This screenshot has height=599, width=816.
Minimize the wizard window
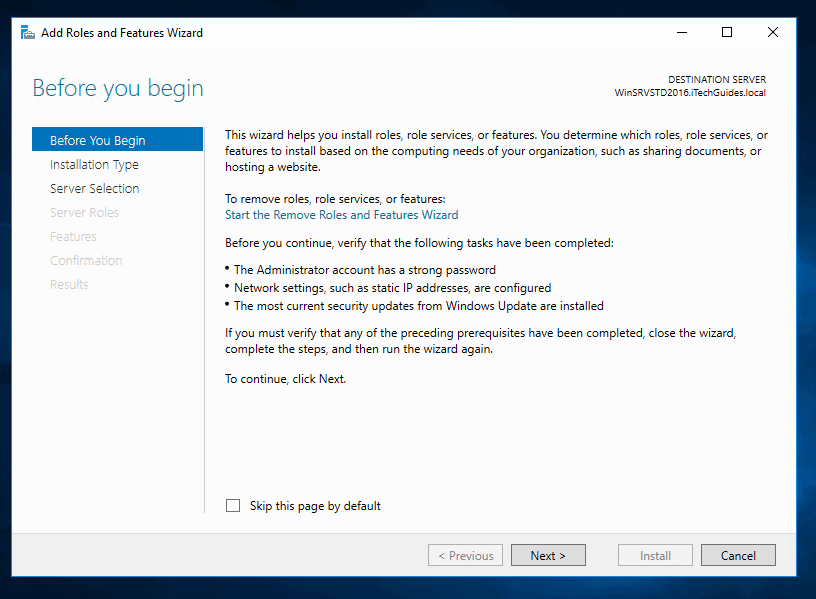click(681, 32)
